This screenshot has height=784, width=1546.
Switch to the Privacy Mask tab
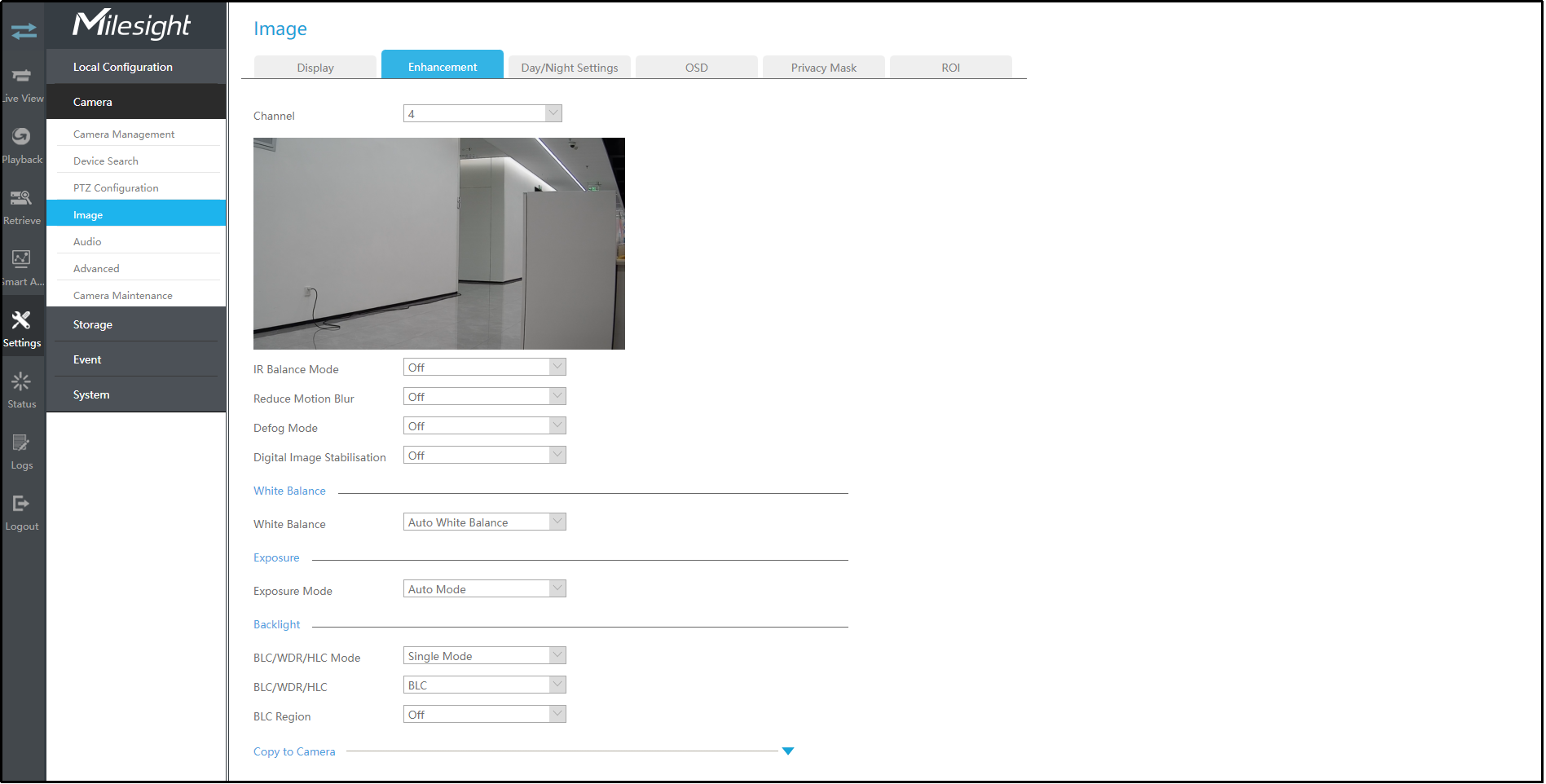[x=823, y=68]
